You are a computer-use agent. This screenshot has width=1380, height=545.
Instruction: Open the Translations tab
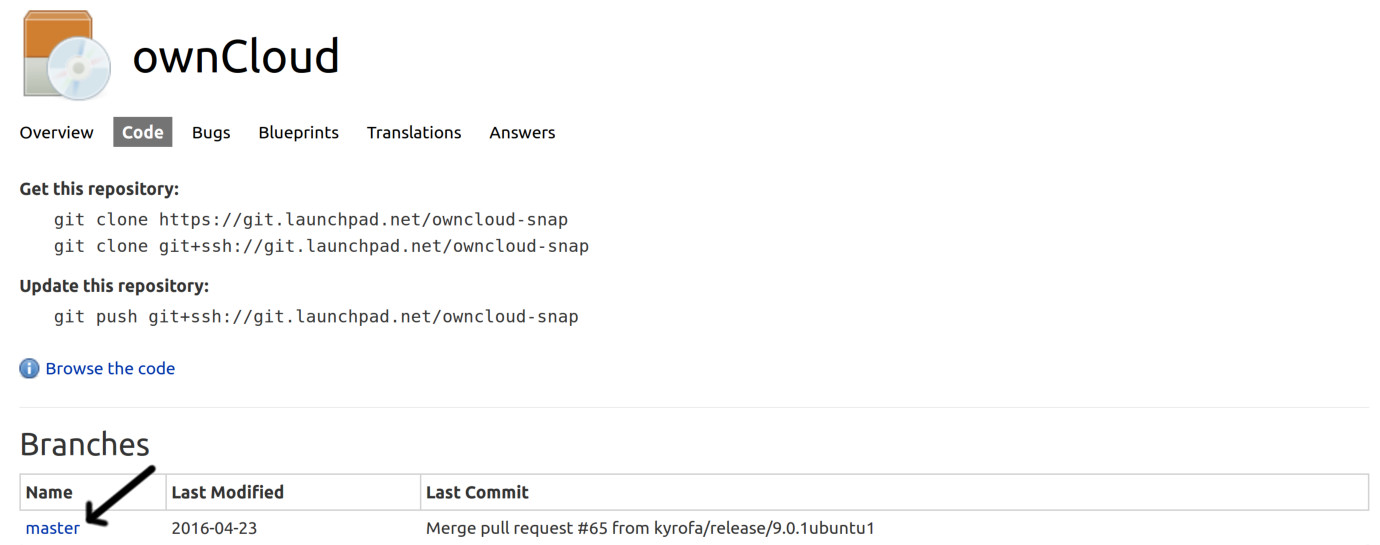pyautogui.click(x=414, y=132)
